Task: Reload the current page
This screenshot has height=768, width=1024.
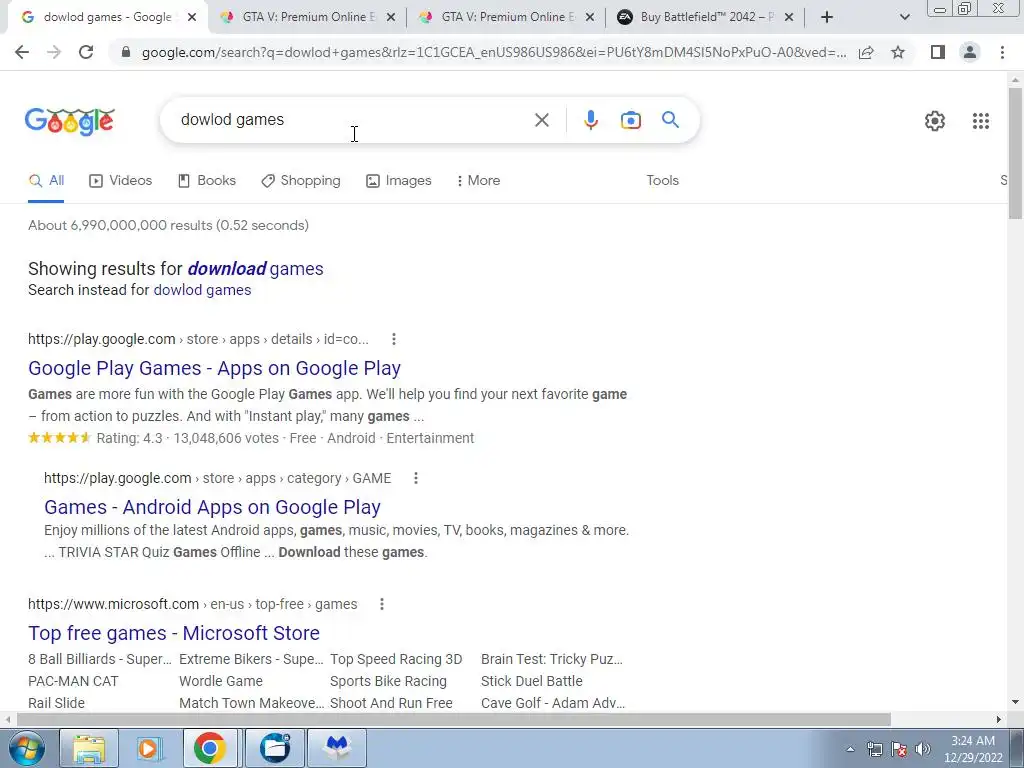Action: pos(86,52)
